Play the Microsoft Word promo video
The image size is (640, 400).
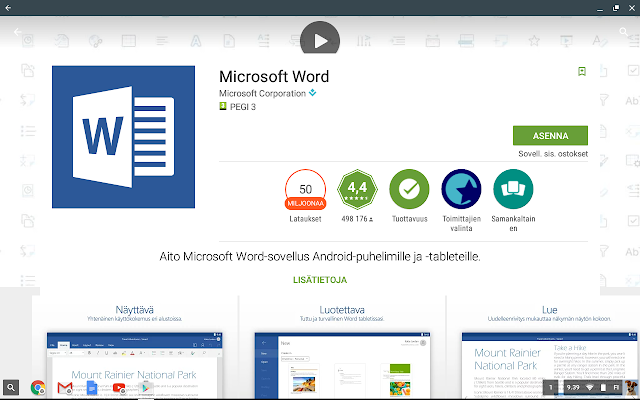coord(320,41)
